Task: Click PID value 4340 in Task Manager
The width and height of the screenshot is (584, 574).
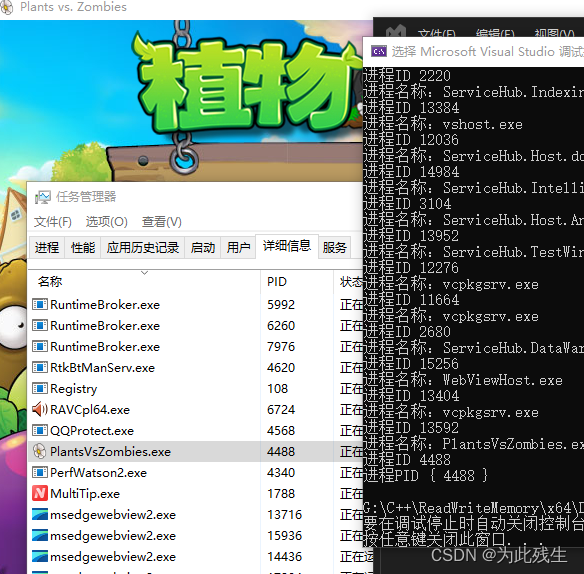Action: tap(281, 472)
